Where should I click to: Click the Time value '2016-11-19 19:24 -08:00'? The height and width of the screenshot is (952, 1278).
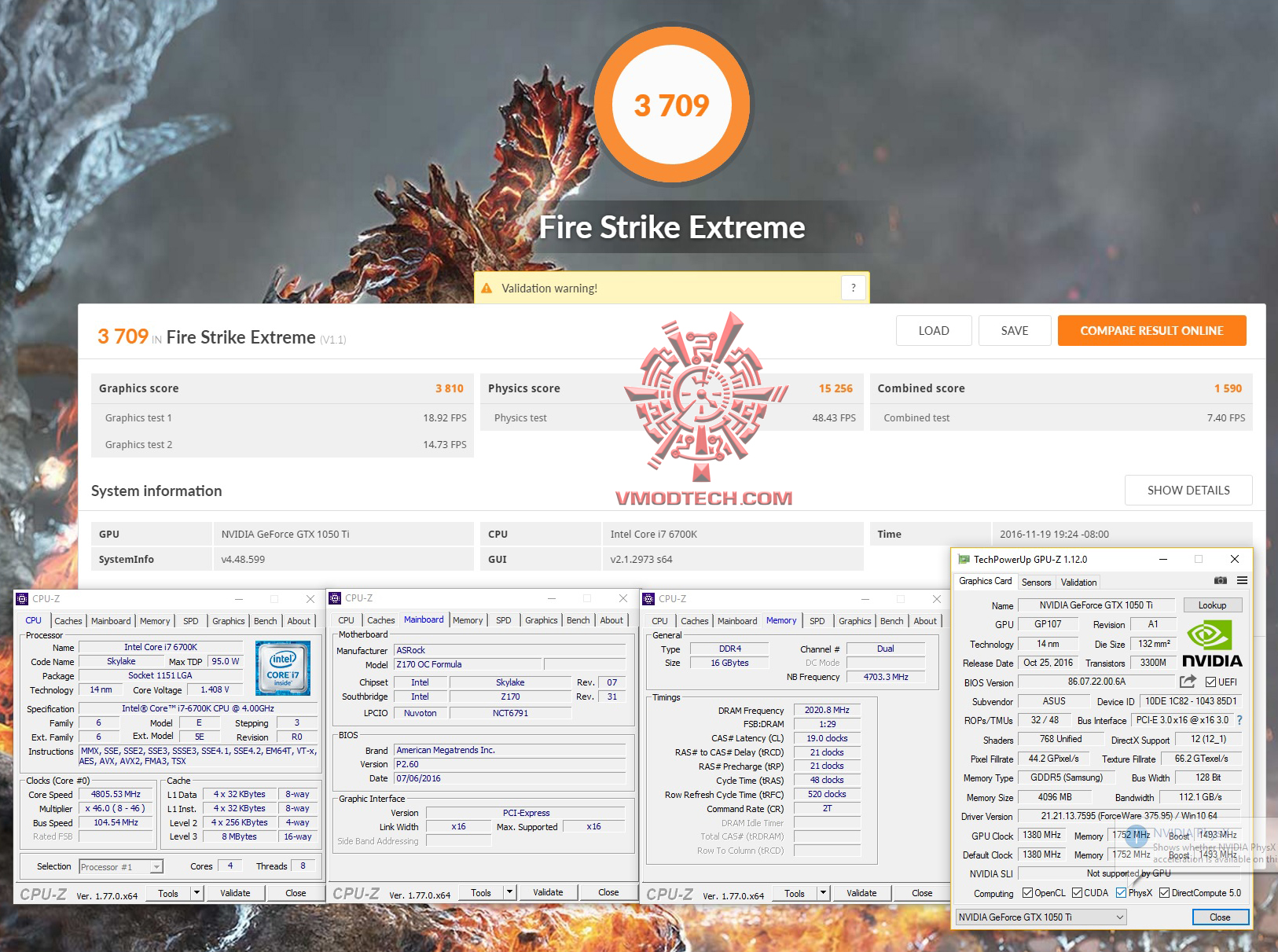(1054, 535)
